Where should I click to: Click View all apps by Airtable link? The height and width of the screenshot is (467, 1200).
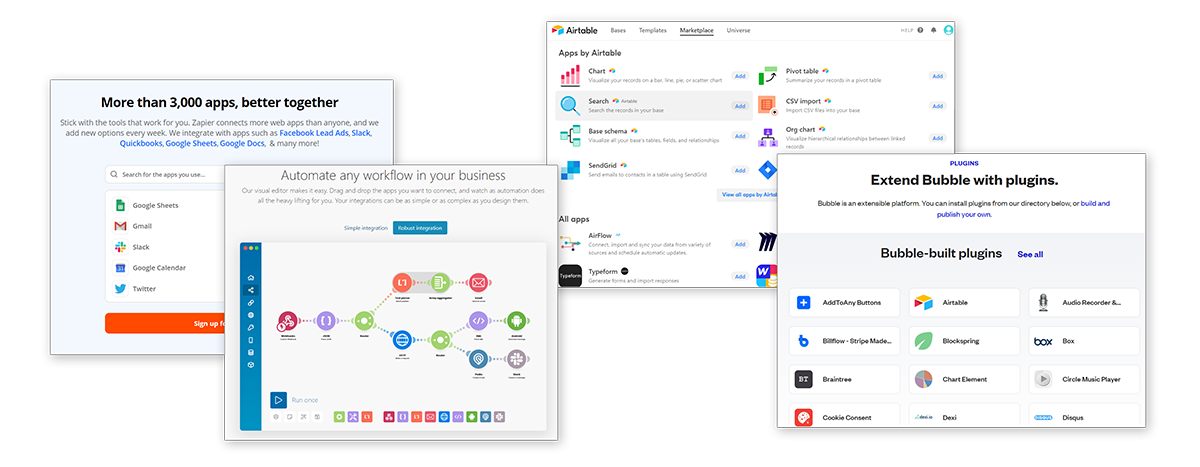[748, 194]
